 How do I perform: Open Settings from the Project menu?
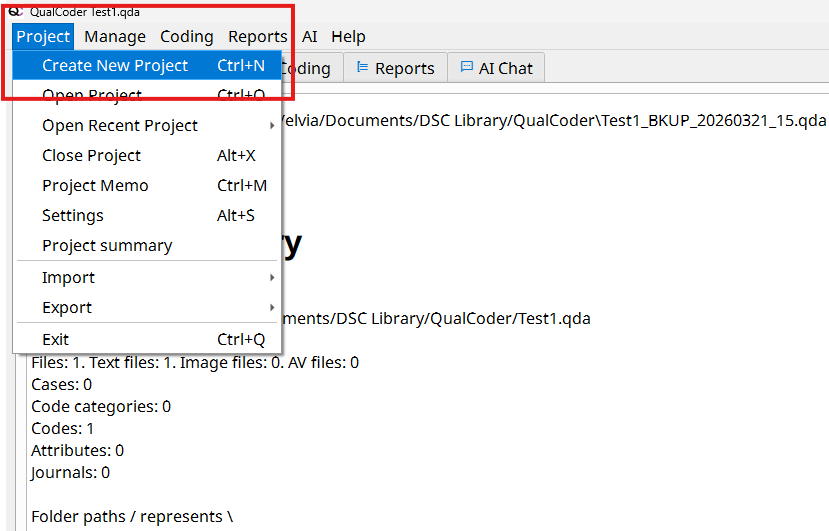73,216
